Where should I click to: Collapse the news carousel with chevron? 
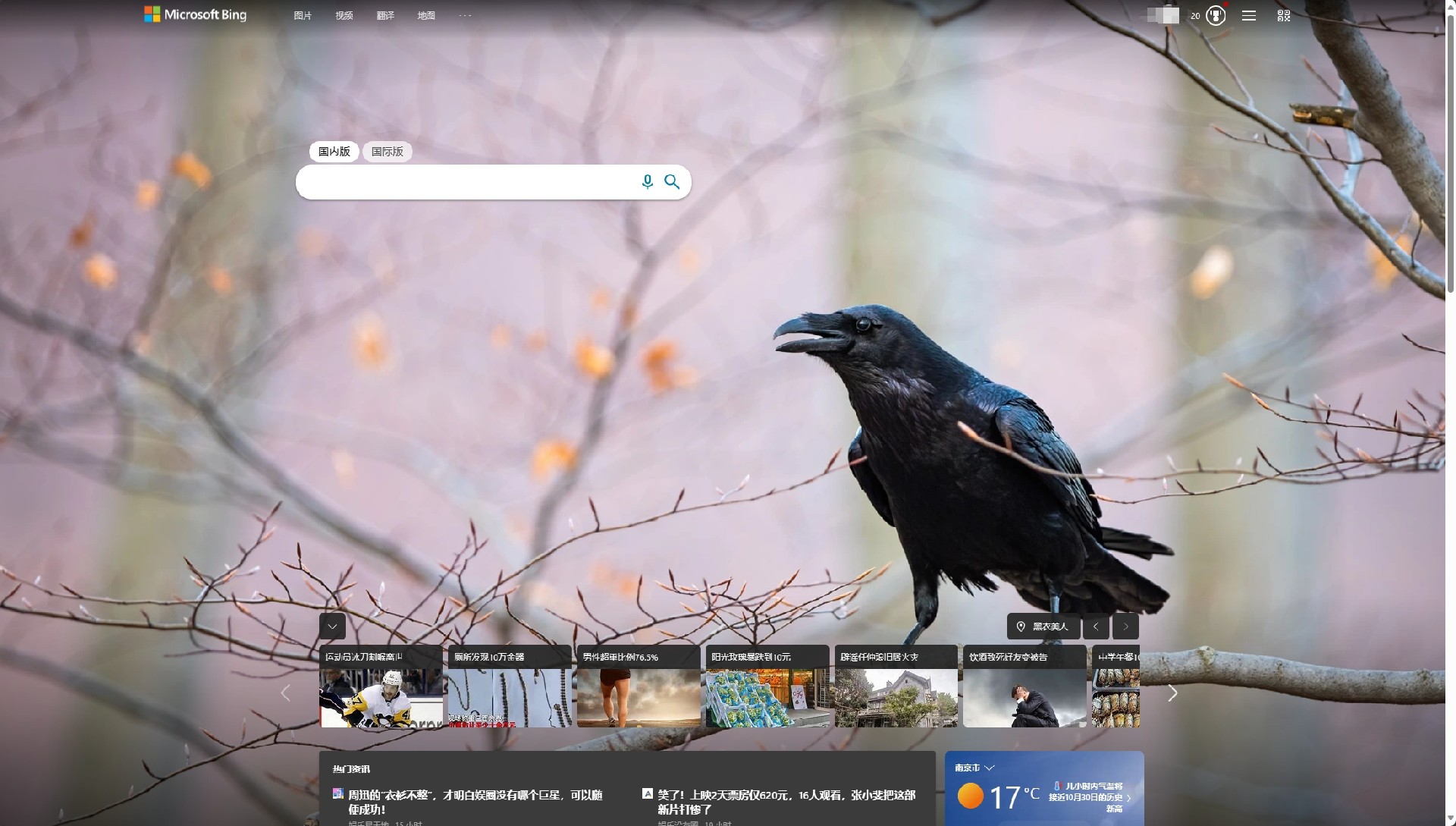point(332,627)
